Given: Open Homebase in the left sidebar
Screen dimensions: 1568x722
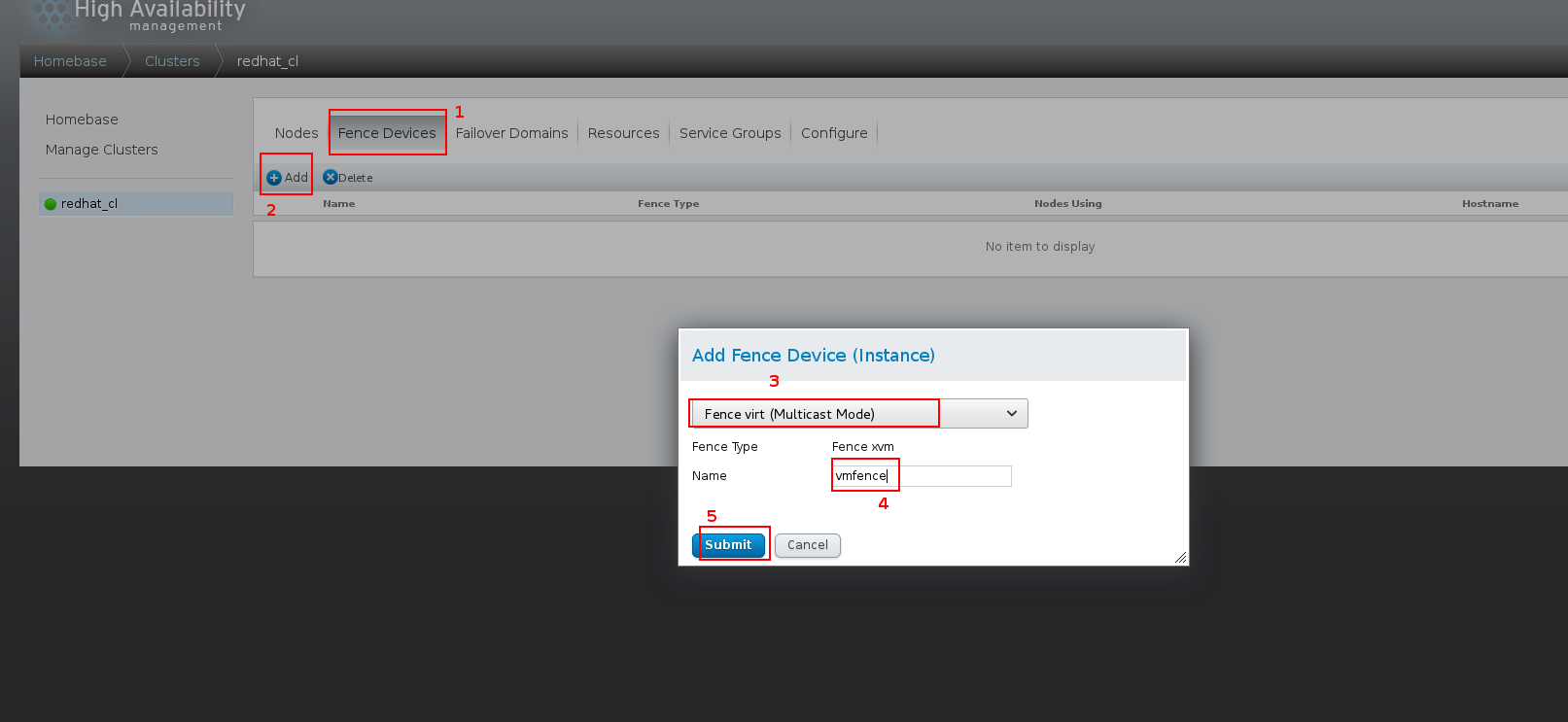Looking at the screenshot, I should (82, 120).
